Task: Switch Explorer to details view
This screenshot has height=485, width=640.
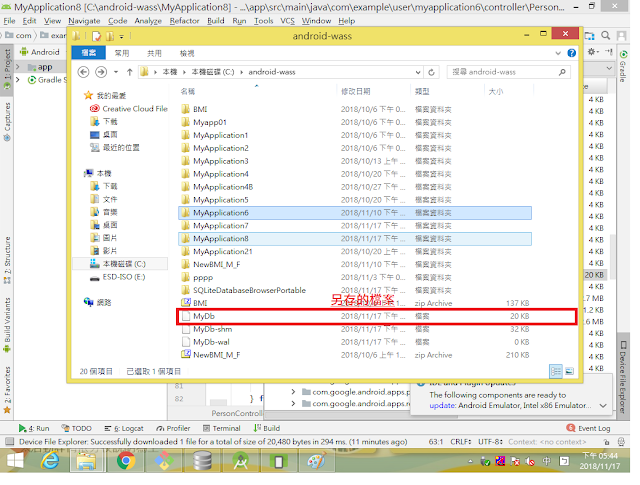Action: (556, 371)
